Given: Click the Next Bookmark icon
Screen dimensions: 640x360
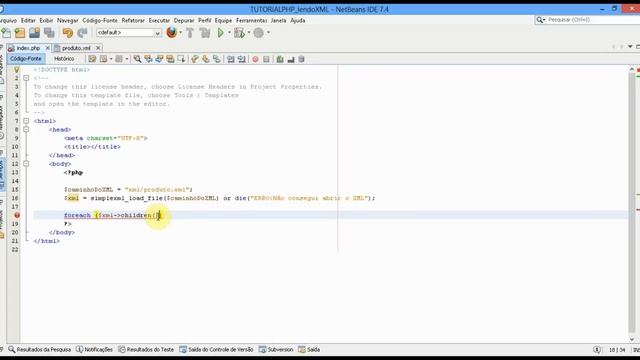Looking at the screenshot, I should [x=206, y=59].
